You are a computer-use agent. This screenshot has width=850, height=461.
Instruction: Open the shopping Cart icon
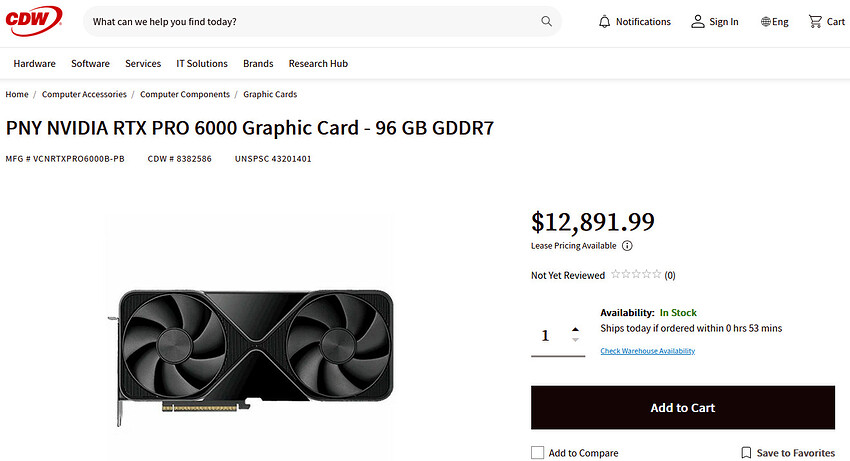click(x=814, y=21)
